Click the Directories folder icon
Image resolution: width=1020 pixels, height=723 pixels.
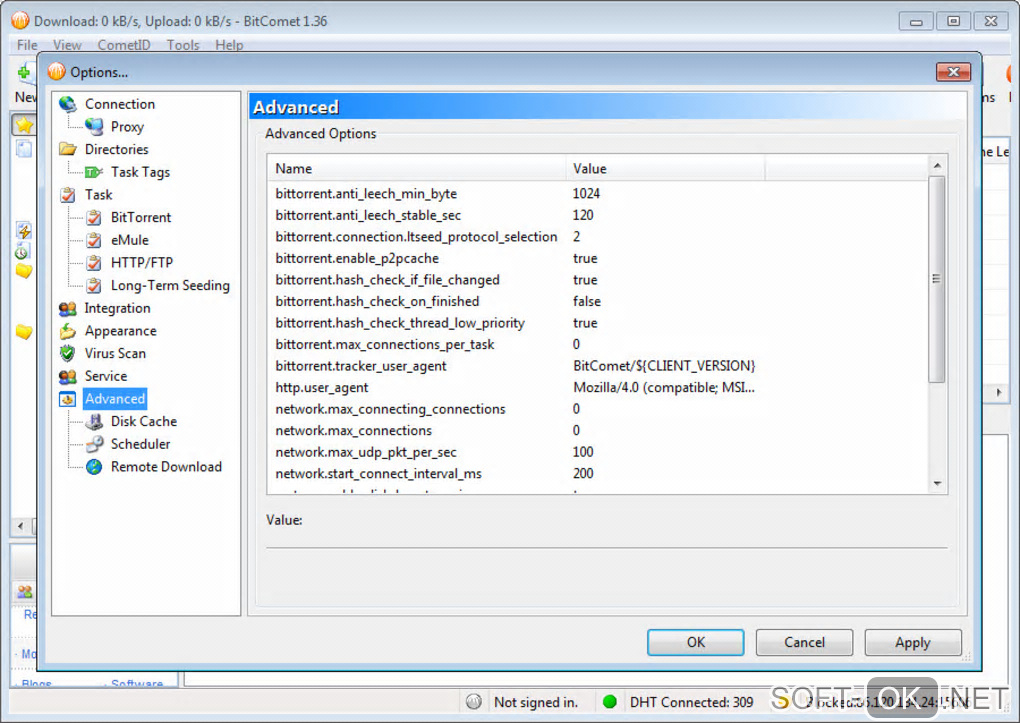point(68,149)
